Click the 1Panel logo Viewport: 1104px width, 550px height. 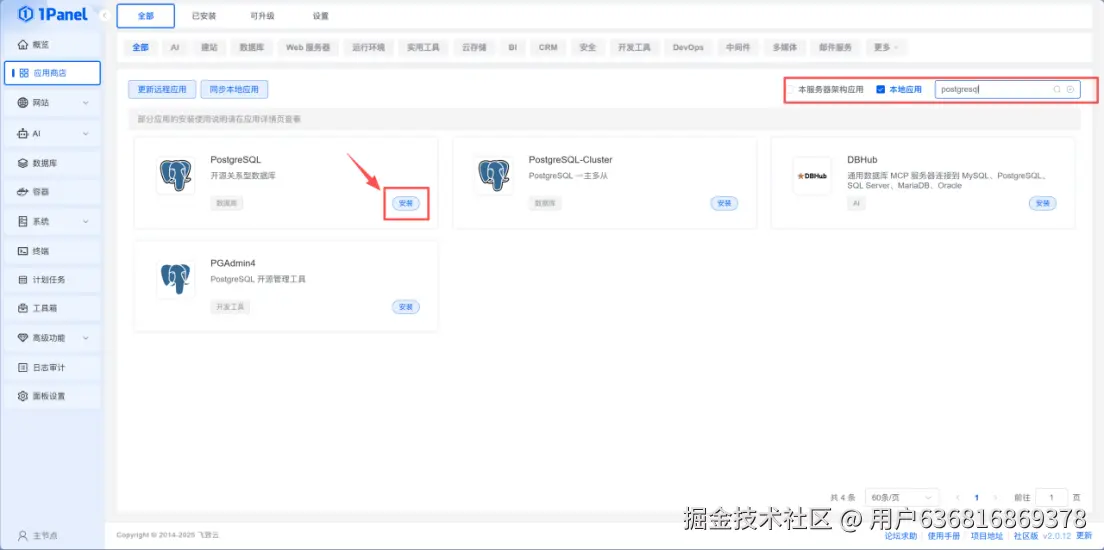point(53,14)
